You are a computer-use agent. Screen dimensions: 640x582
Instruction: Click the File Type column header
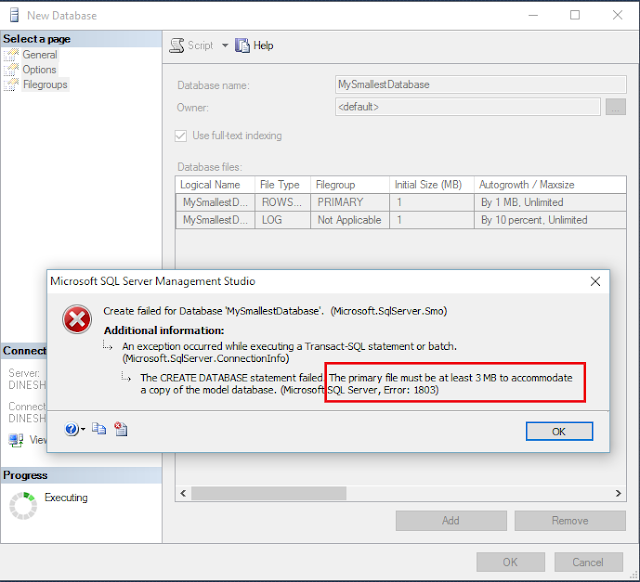[x=282, y=184]
